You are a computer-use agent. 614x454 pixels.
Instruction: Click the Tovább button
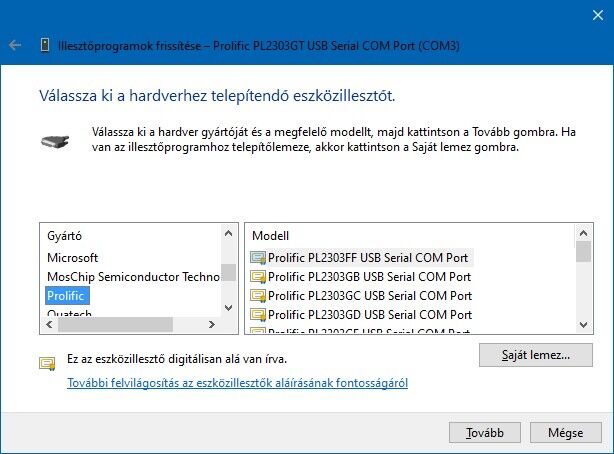[485, 432]
